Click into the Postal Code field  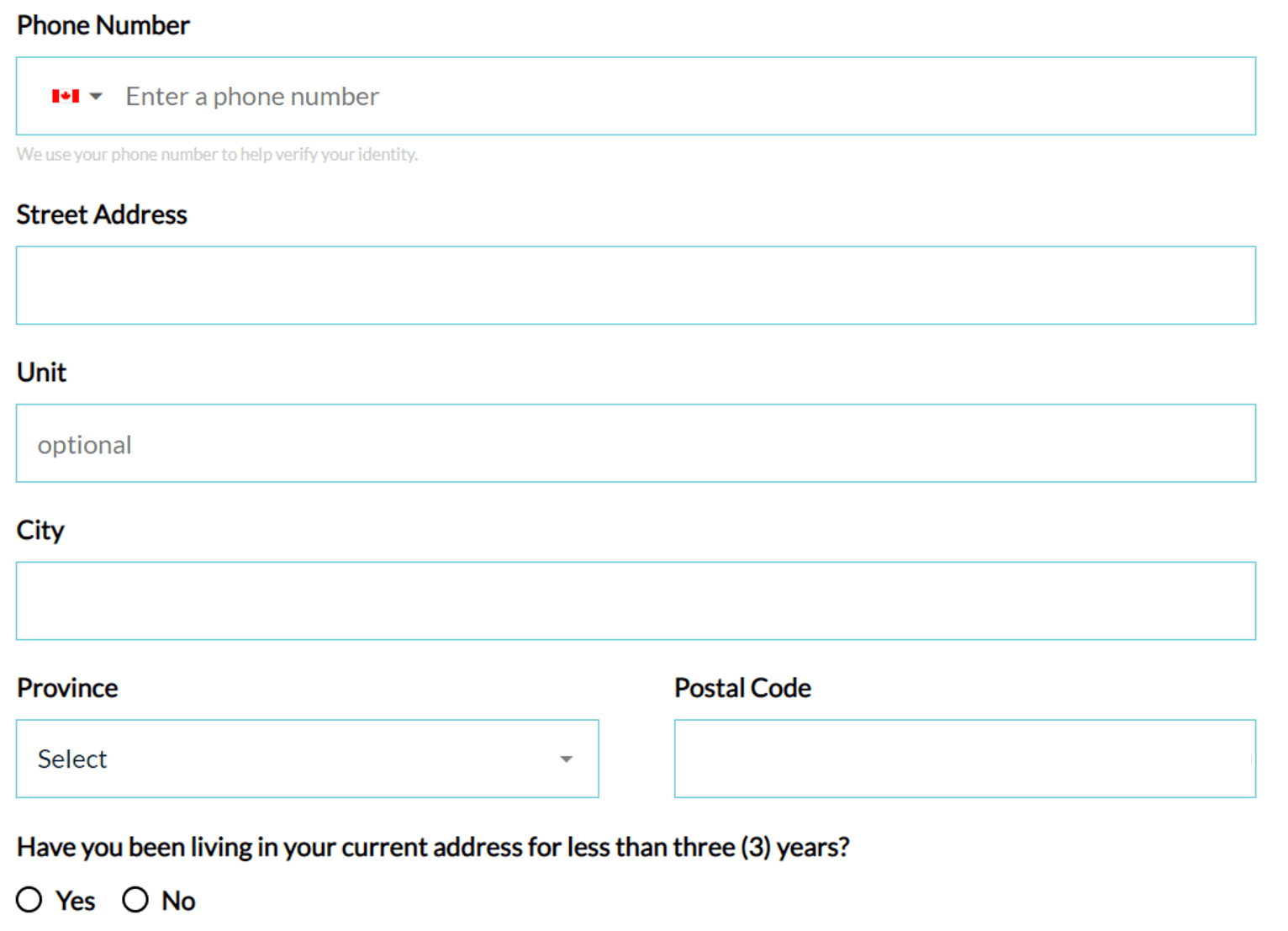pyautogui.click(x=964, y=759)
